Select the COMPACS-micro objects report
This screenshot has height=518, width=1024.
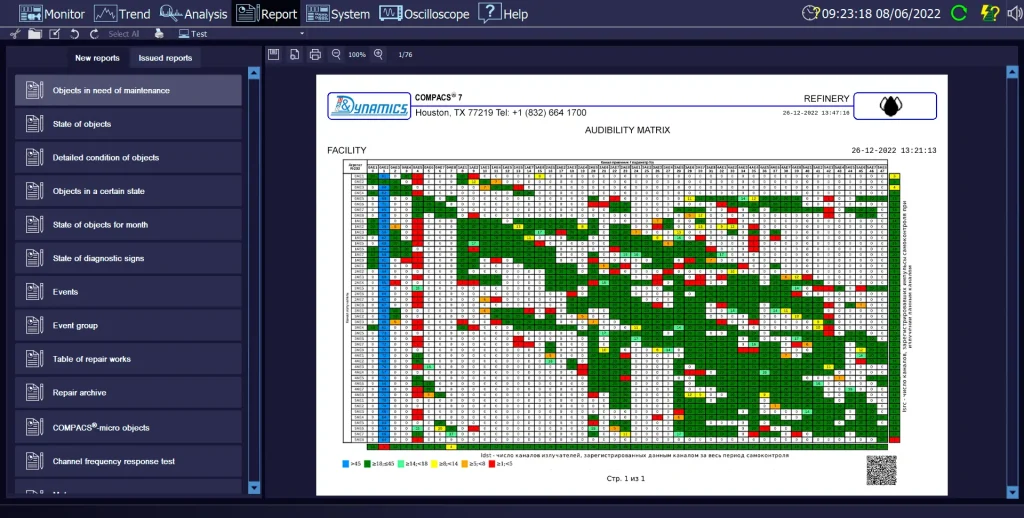(x=128, y=427)
